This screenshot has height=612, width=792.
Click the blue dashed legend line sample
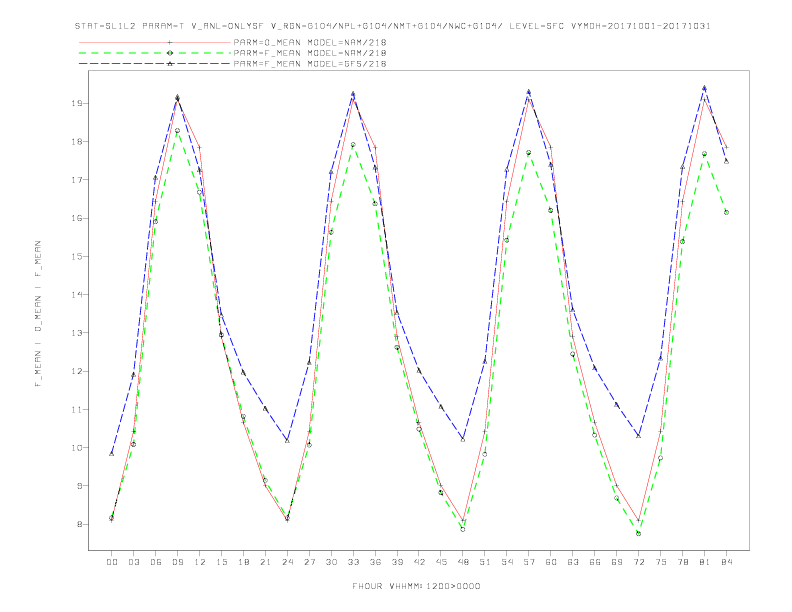click(x=155, y=64)
